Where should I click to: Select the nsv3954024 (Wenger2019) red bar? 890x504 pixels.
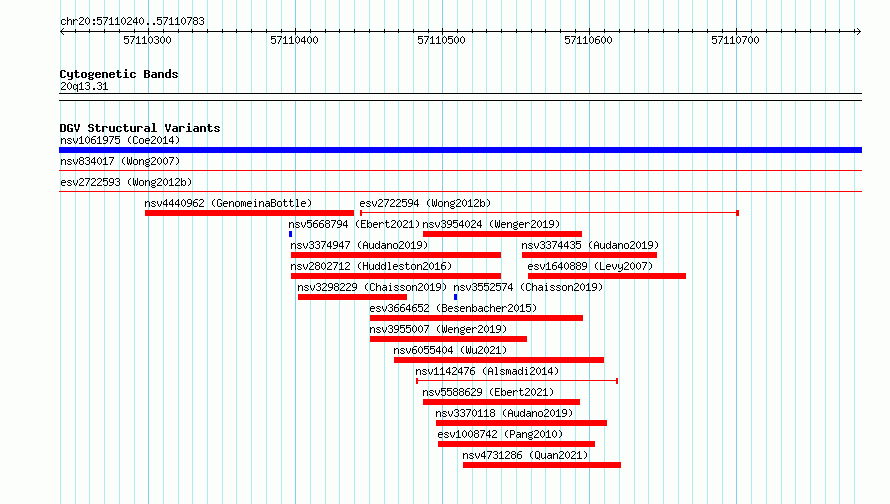tap(502, 234)
